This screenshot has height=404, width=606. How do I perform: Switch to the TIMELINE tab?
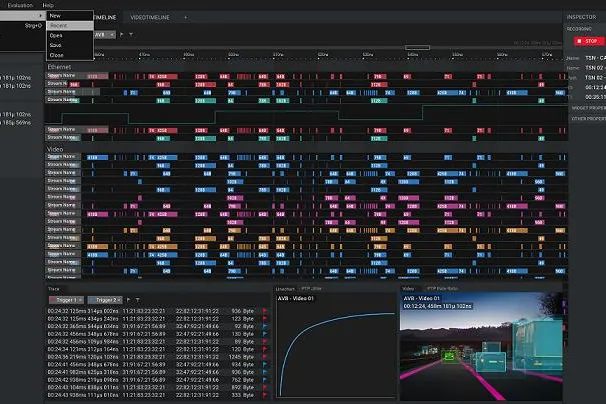(105, 17)
